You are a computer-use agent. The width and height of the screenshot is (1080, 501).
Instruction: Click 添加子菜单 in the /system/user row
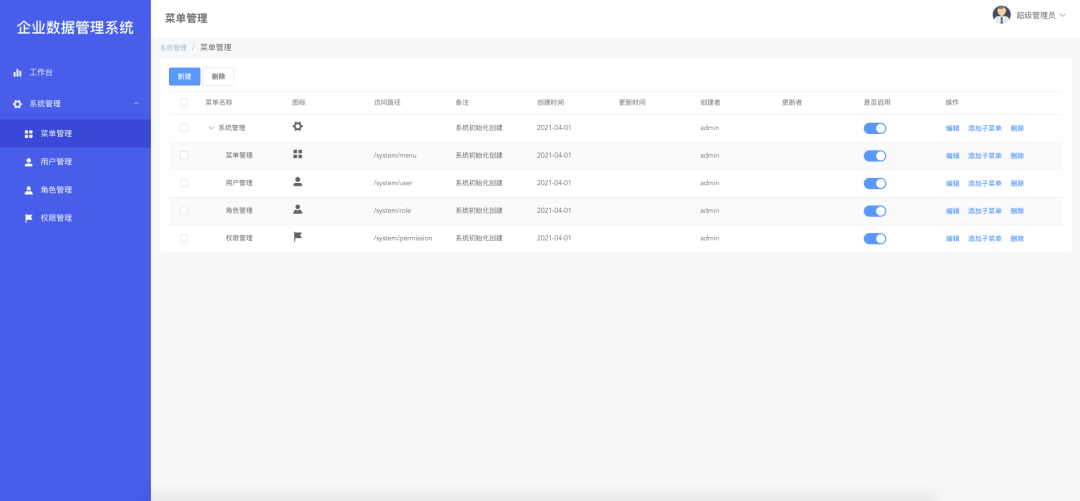pyautogui.click(x=985, y=183)
